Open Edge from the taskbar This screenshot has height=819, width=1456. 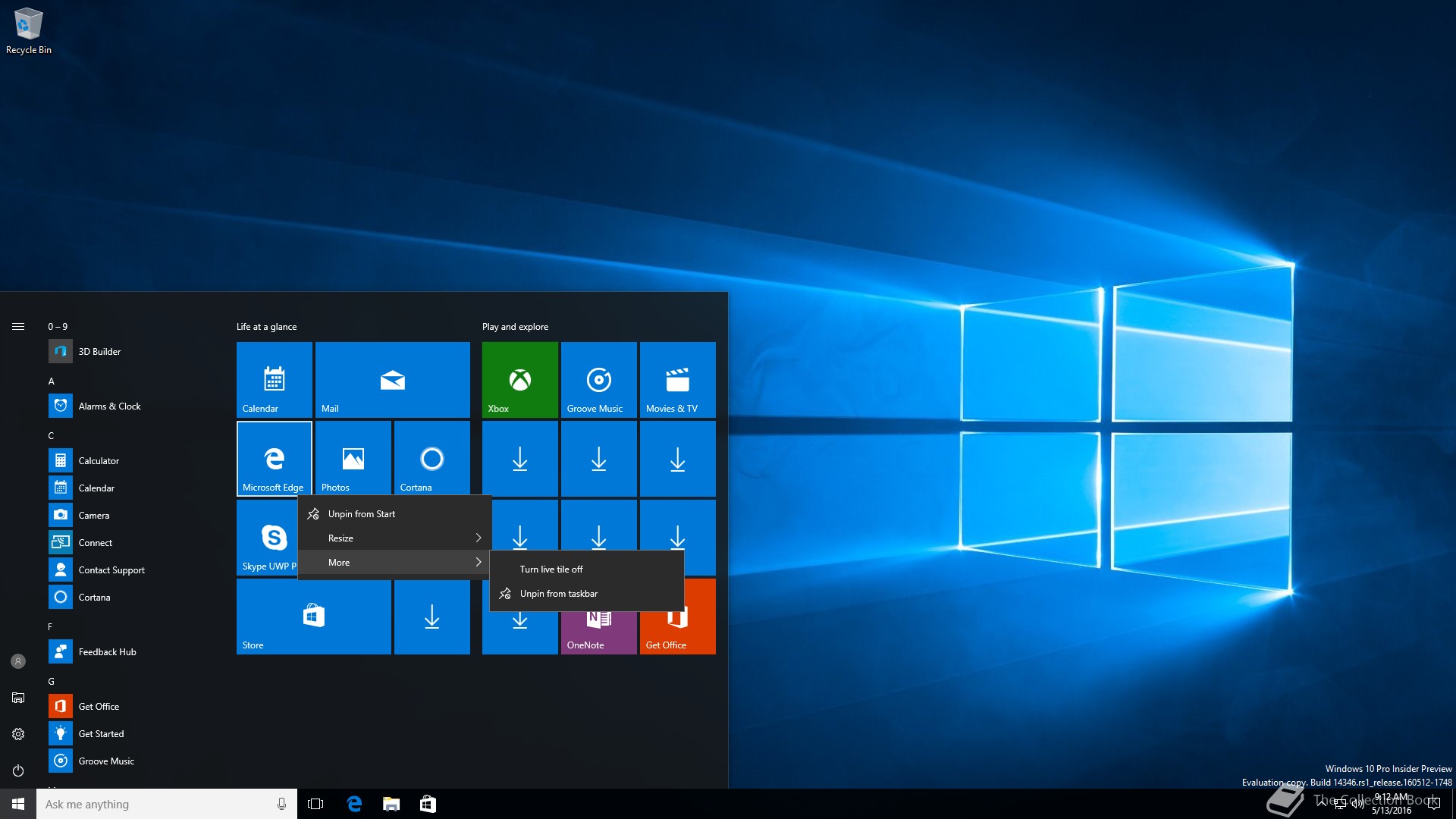click(x=354, y=804)
